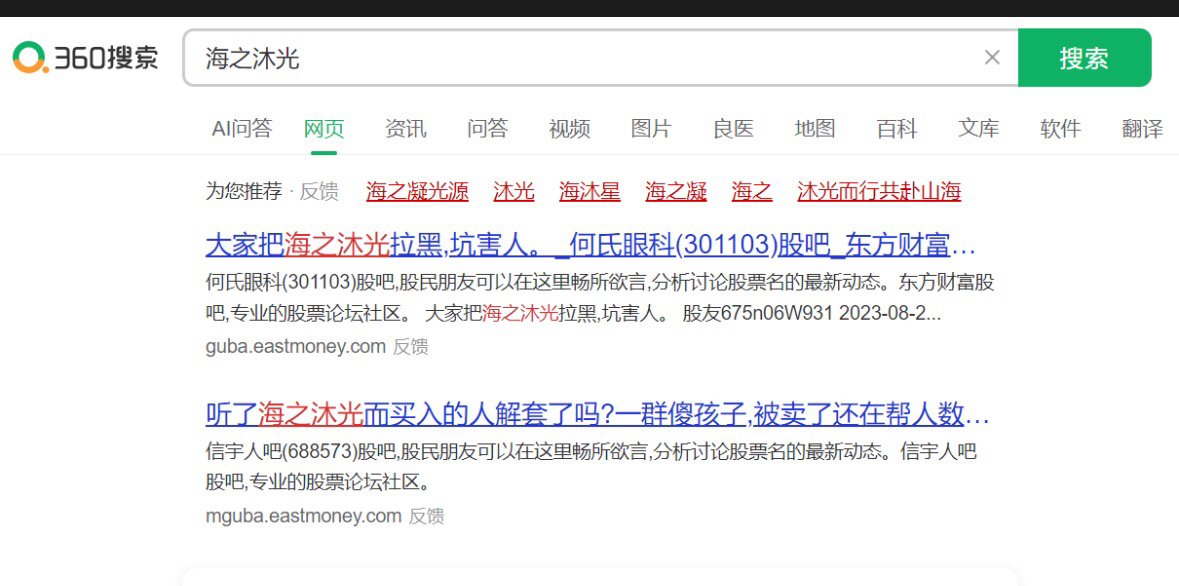Switch to the 资讯 tab
The image size is (1179, 586).
click(406, 129)
